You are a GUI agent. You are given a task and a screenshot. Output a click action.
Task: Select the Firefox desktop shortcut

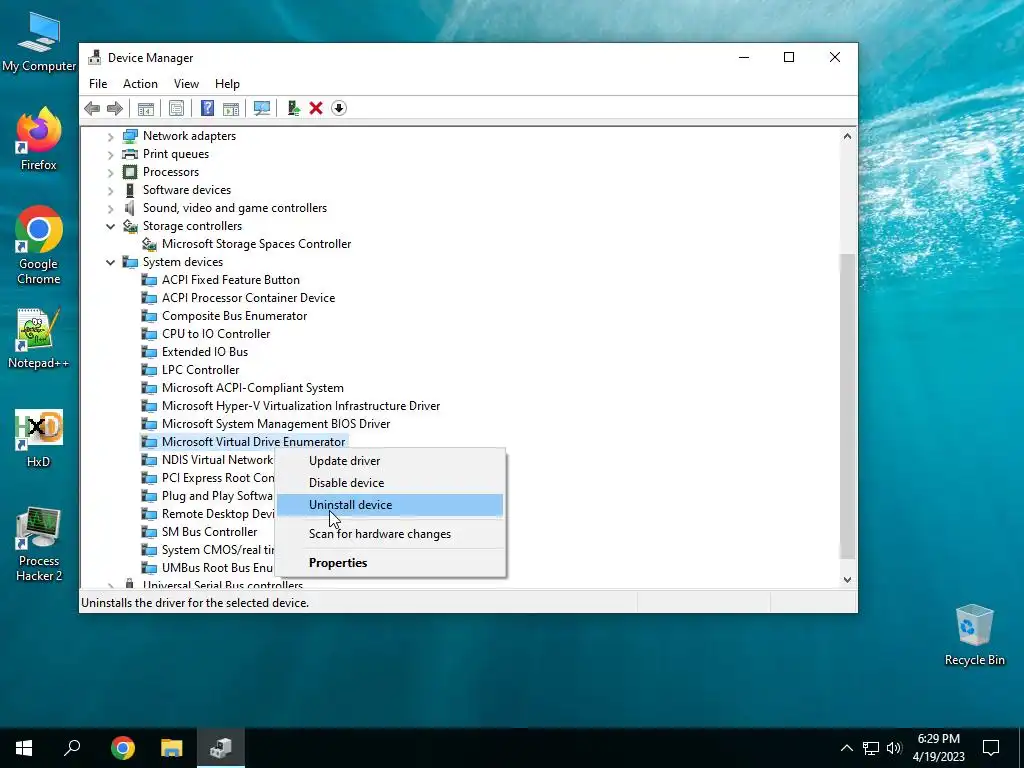[x=39, y=140]
